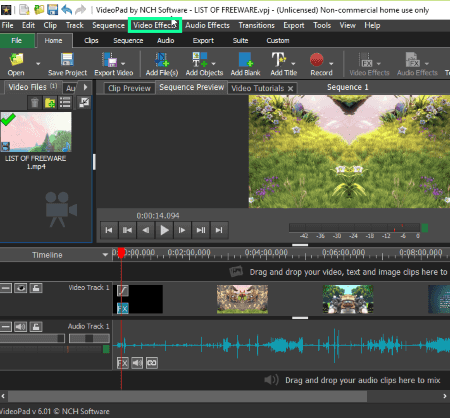
Task: Open the Timeline mode dropdown
Action: tap(105, 255)
